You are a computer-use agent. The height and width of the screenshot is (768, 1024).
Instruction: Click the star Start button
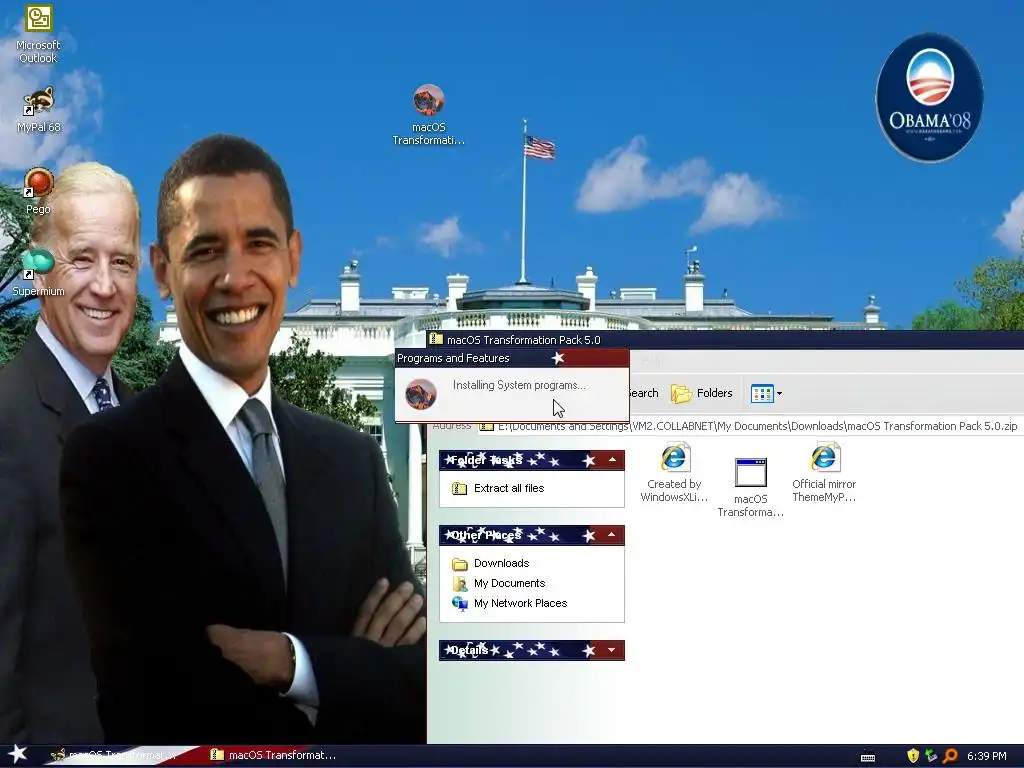coord(17,754)
